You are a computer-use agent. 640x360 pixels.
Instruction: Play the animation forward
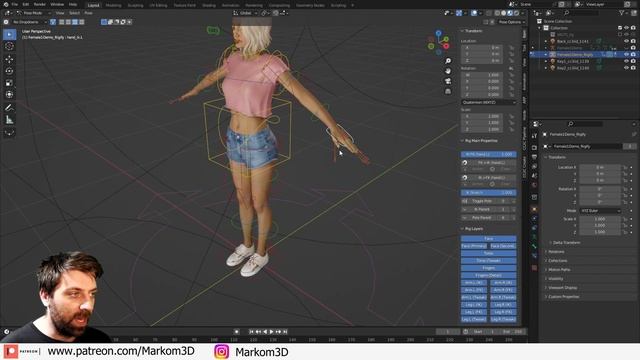coord(271,332)
